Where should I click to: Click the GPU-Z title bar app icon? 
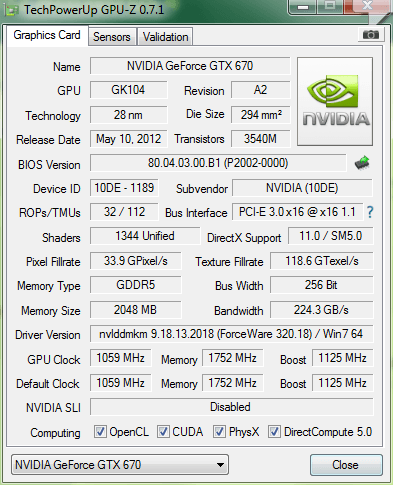point(12,10)
